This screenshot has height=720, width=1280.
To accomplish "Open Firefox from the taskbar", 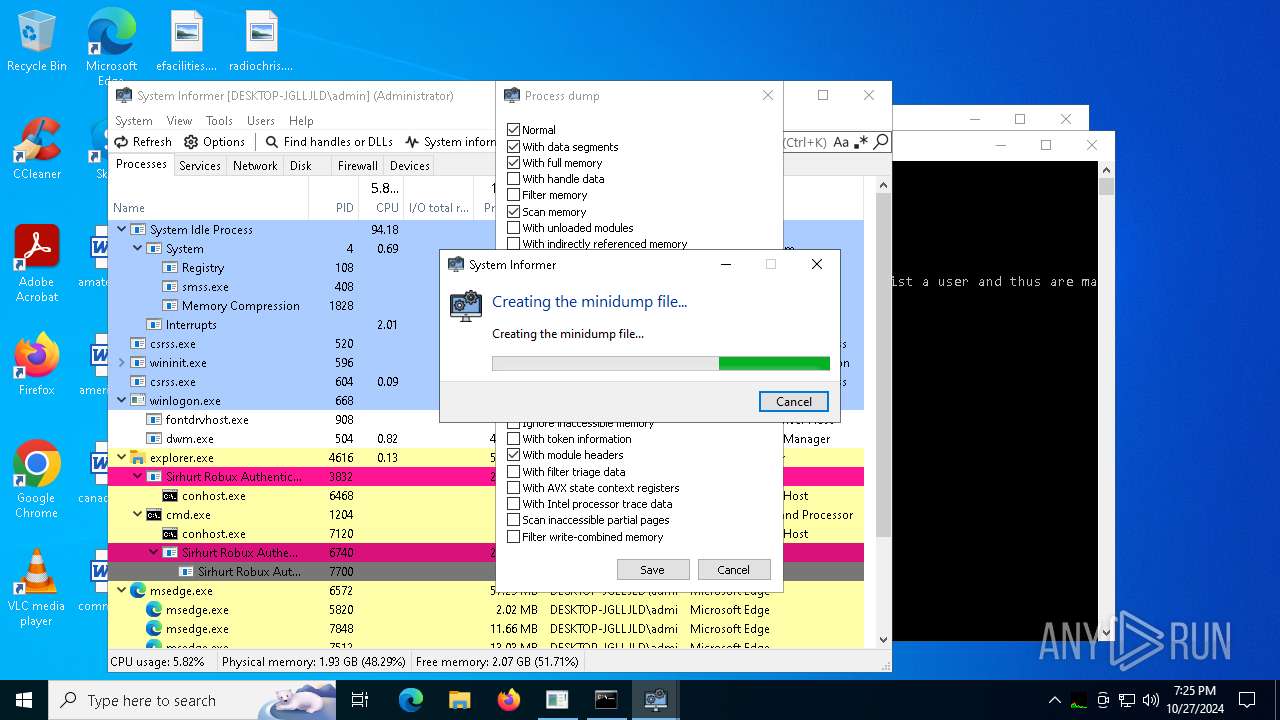I will pos(509,700).
